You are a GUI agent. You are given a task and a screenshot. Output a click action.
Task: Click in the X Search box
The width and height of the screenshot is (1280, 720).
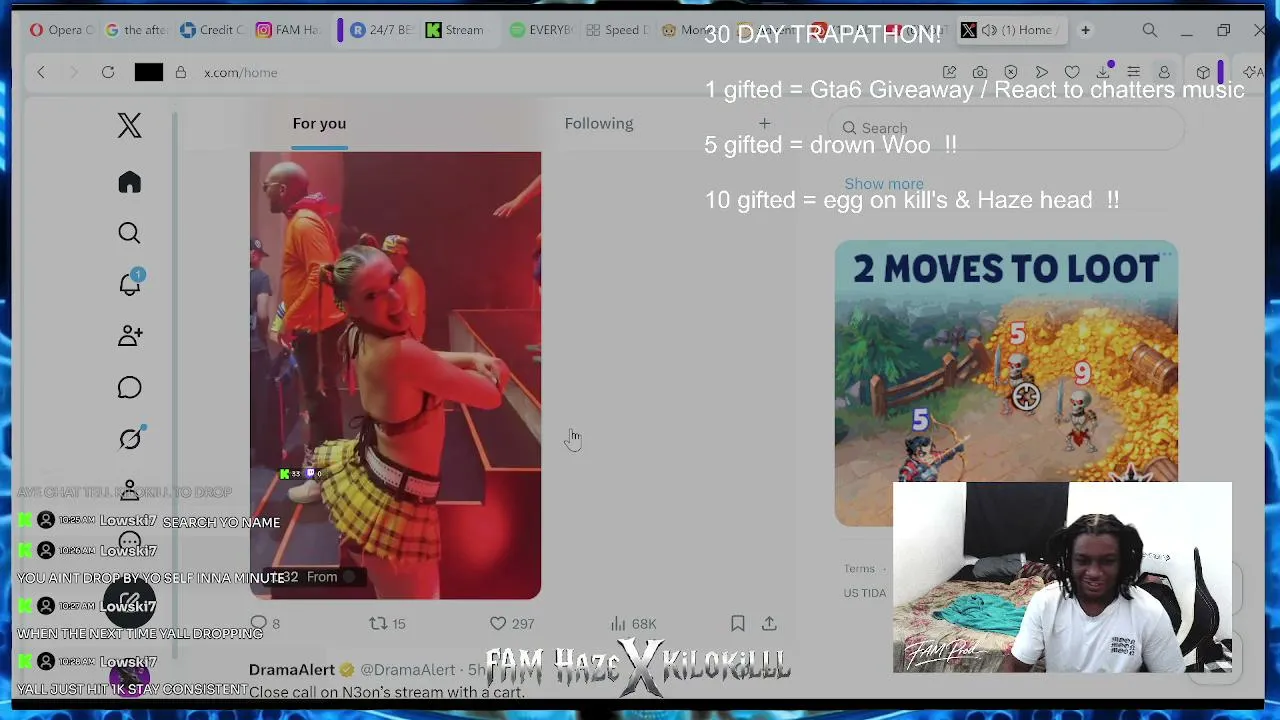point(1006,128)
